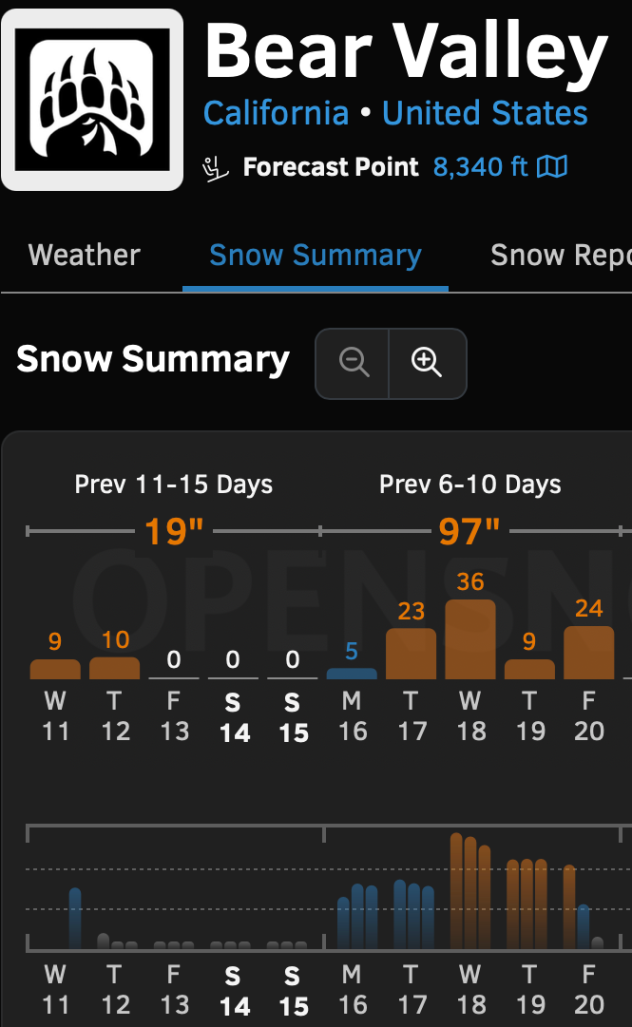The image size is (632, 1027).
Task: Switch to the Weather tab
Action: tap(84, 255)
